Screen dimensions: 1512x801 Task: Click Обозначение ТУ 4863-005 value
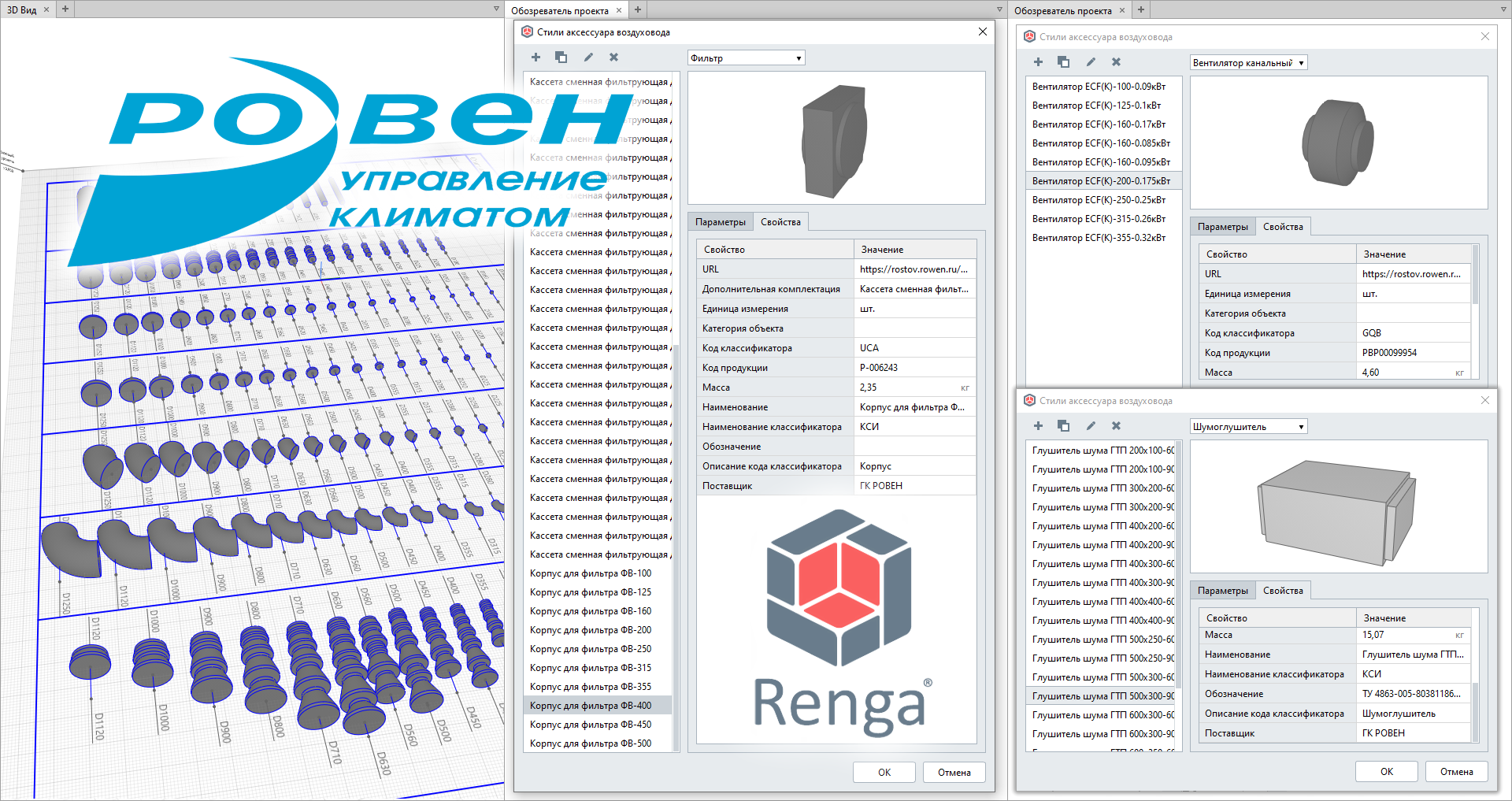tap(1414, 694)
